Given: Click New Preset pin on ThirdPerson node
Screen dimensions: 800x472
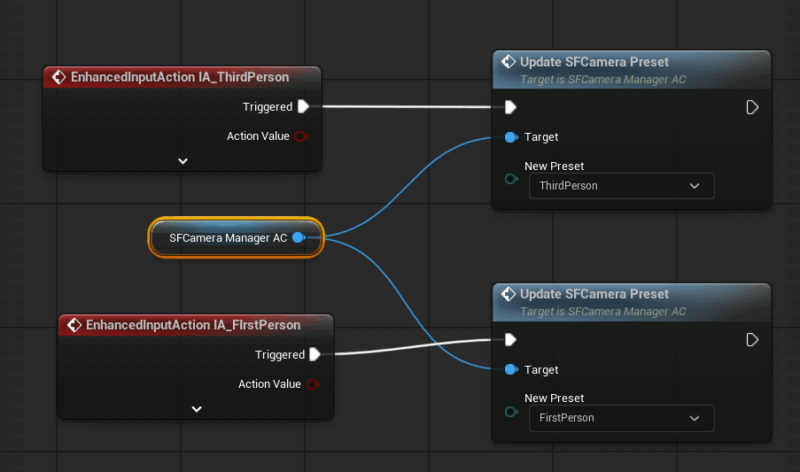Looking at the screenshot, I should tap(511, 179).
